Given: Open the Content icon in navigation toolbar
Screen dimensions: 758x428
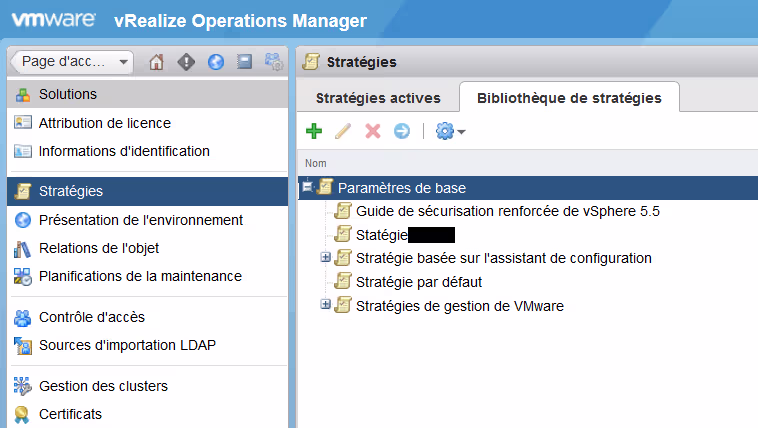Looking at the screenshot, I should (x=244, y=62).
